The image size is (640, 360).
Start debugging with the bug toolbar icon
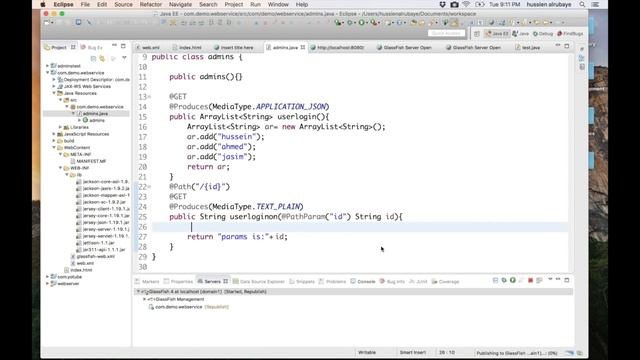click(350, 22)
